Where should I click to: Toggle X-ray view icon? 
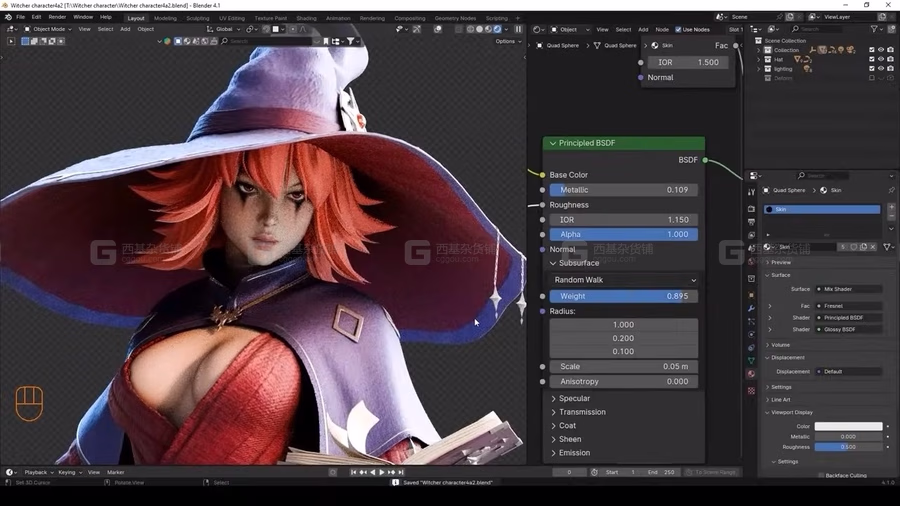point(459,29)
